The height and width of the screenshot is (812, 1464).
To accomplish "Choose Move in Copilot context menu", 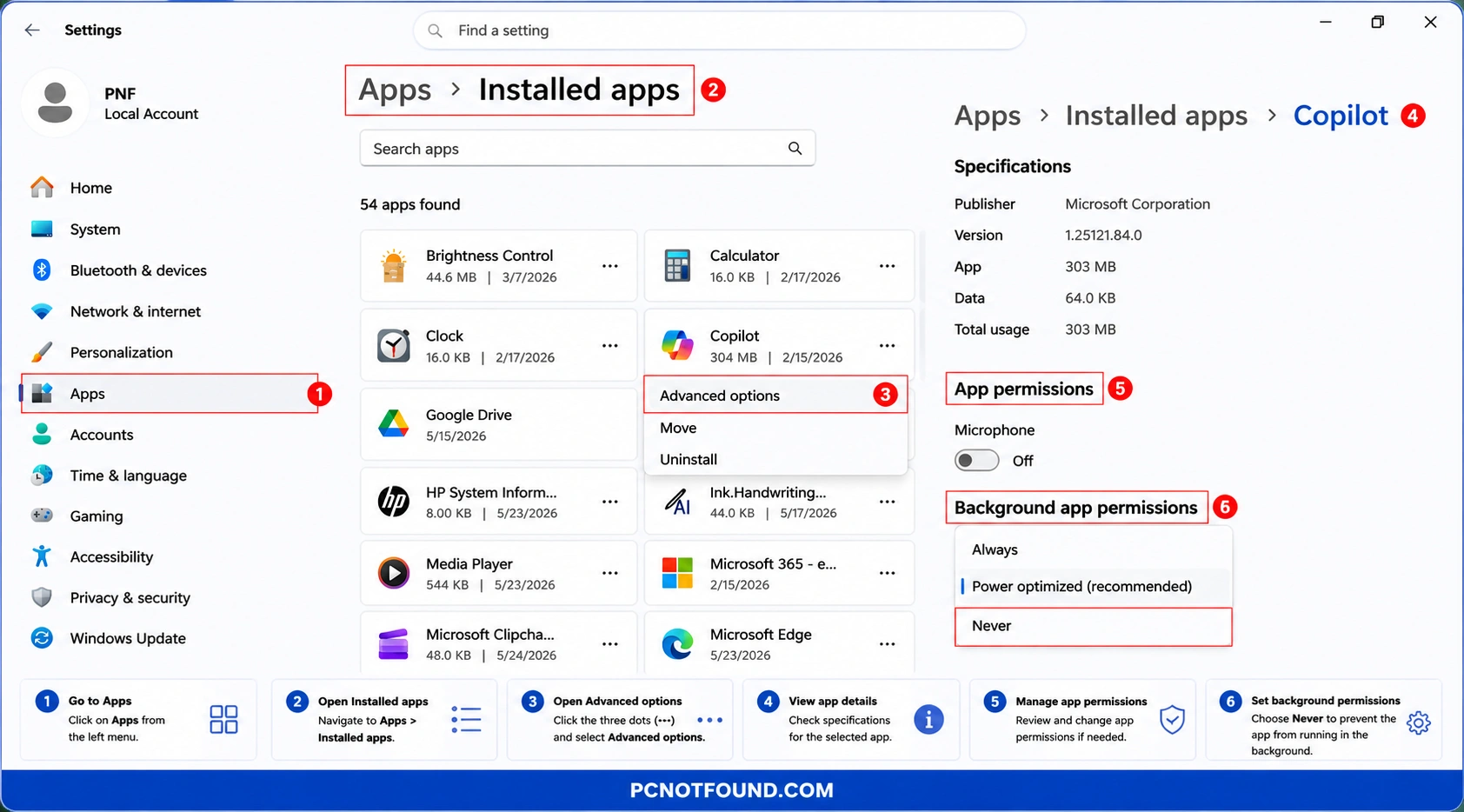I will click(x=775, y=428).
